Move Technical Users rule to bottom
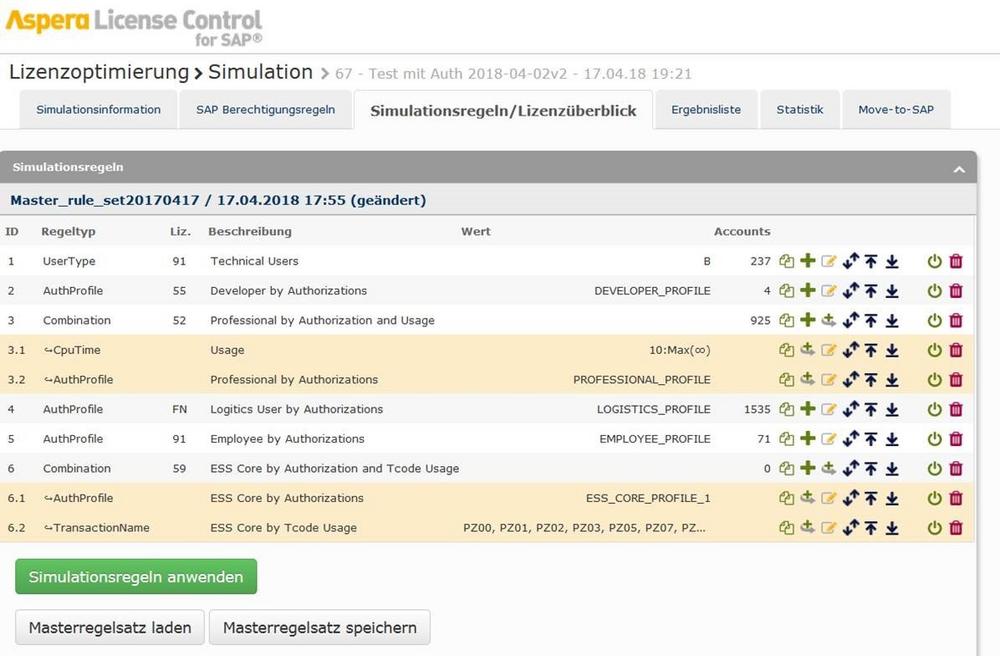This screenshot has width=1000, height=656. [x=892, y=262]
